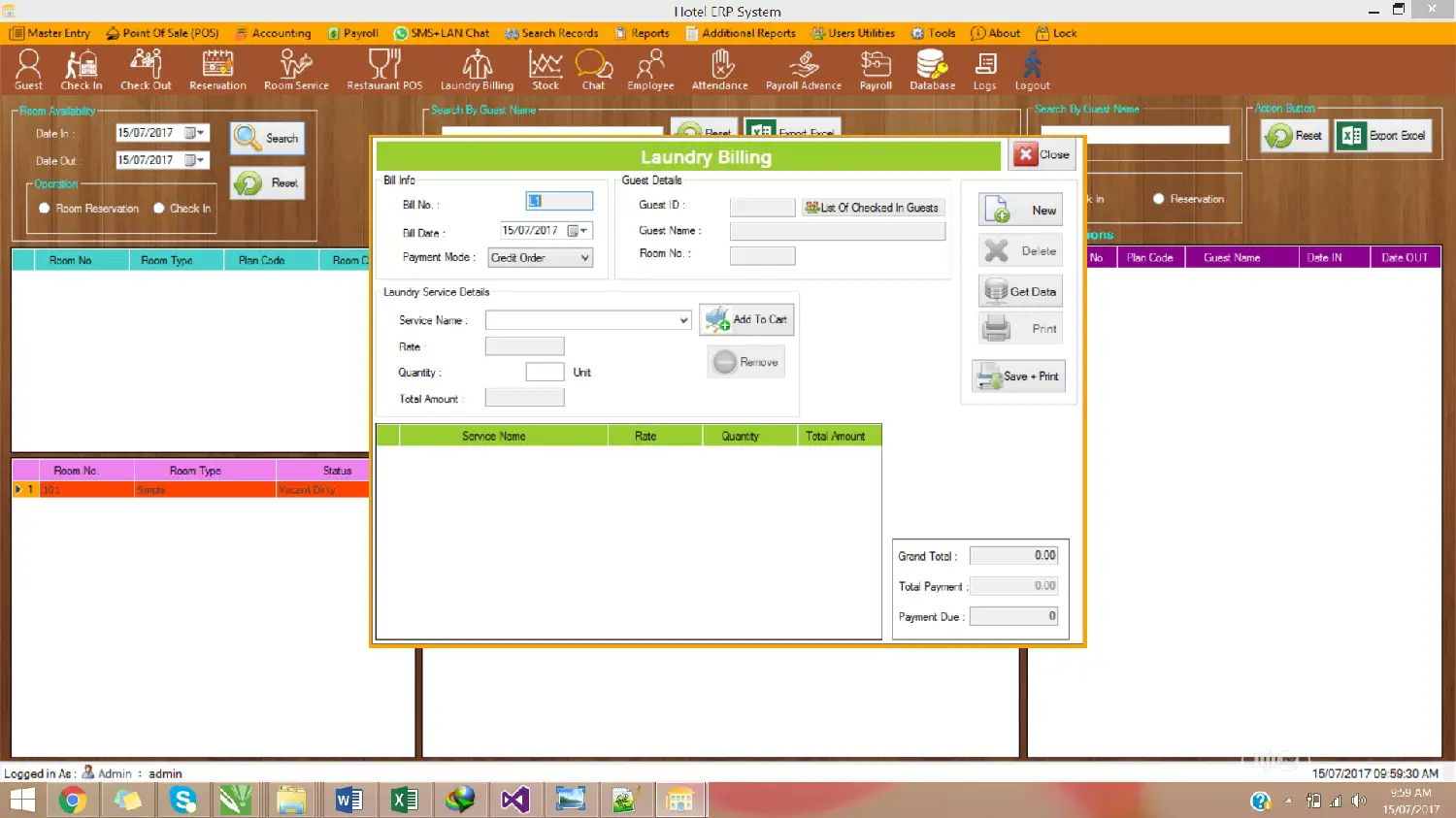The image size is (1456, 818).
Task: Open Visual Studio from the taskbar
Action: (514, 801)
